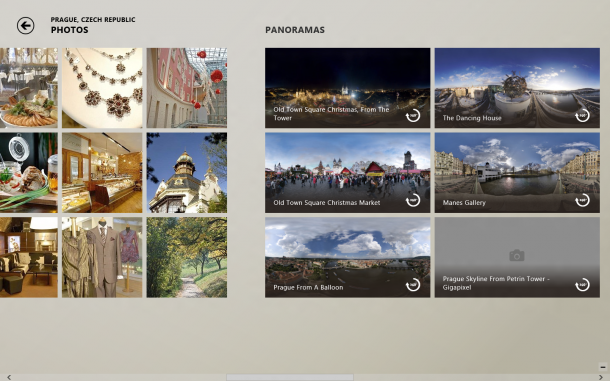Open the golden-domed church photo
The image size is (610, 381).
click(x=187, y=173)
